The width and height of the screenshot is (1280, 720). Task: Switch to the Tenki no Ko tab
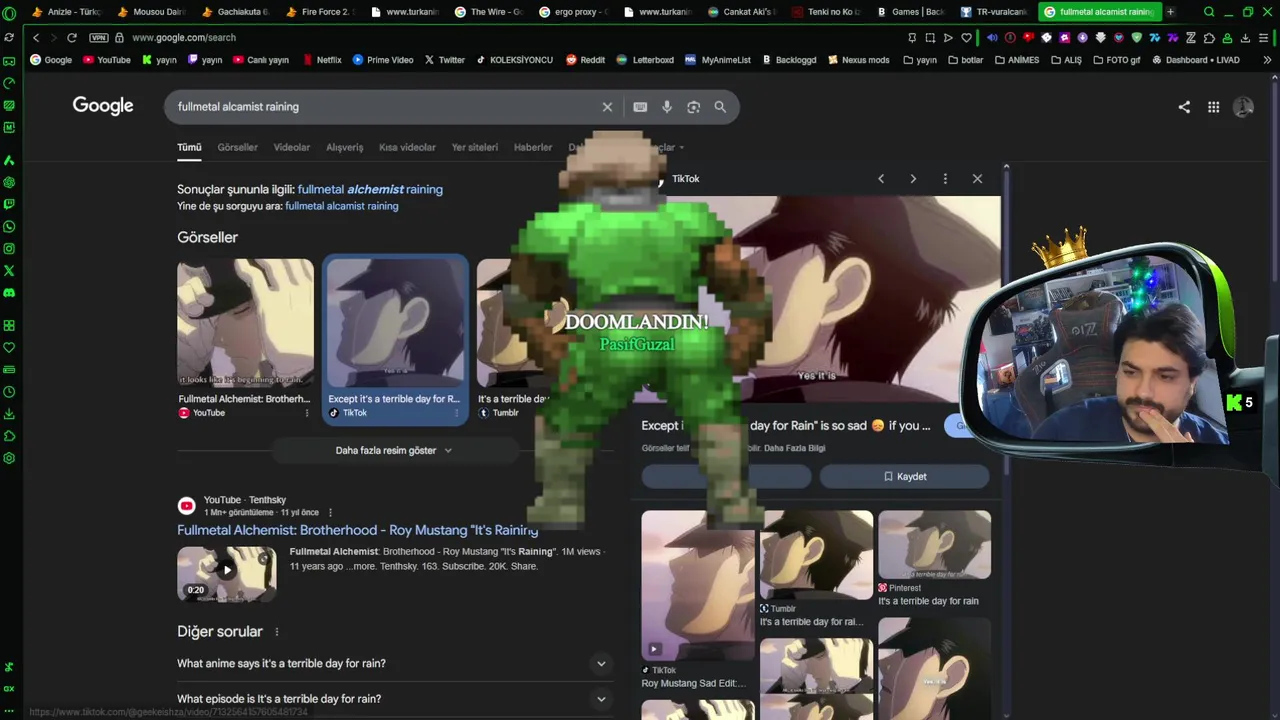826,12
